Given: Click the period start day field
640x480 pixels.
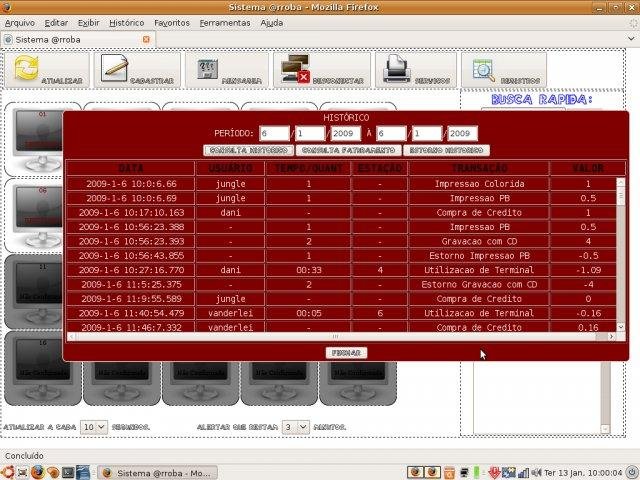Looking at the screenshot, I should [x=274, y=133].
